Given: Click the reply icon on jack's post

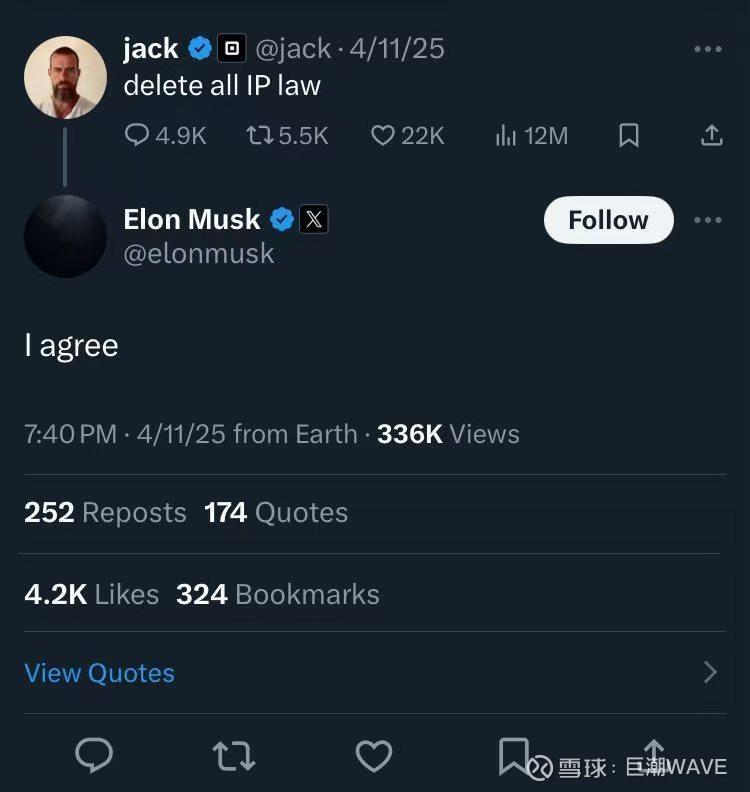Looking at the screenshot, I should [138, 136].
